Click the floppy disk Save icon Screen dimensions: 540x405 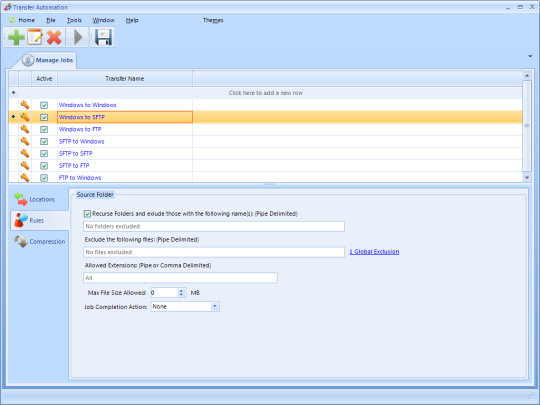[103, 37]
